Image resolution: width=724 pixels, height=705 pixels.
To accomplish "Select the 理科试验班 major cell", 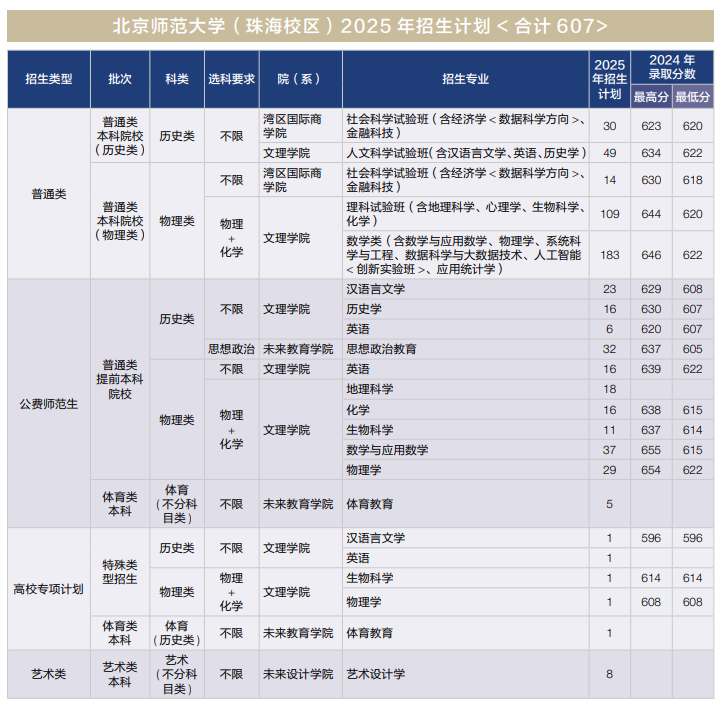I will tap(465, 214).
